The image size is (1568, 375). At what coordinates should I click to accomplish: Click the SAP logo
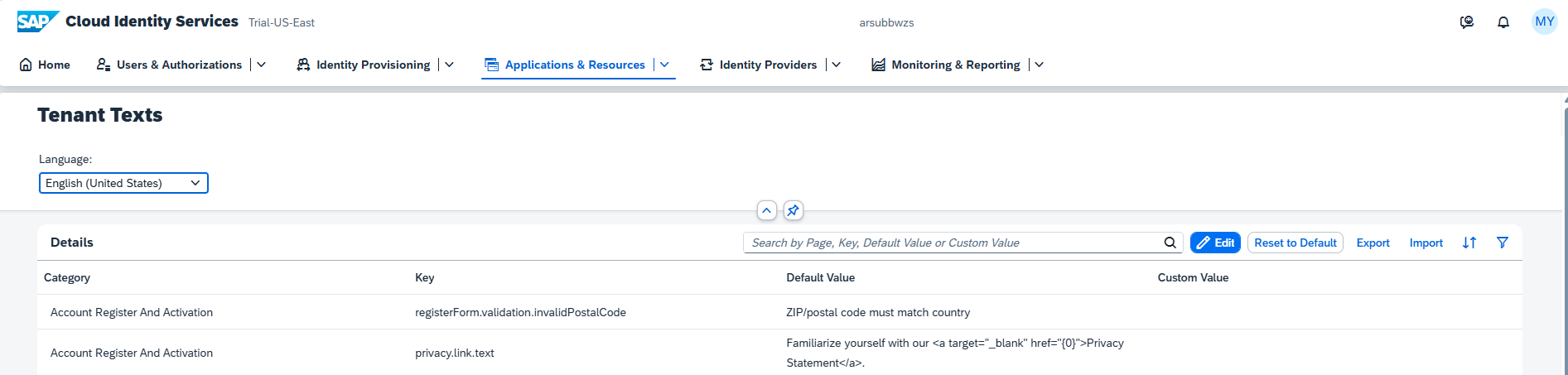37,22
